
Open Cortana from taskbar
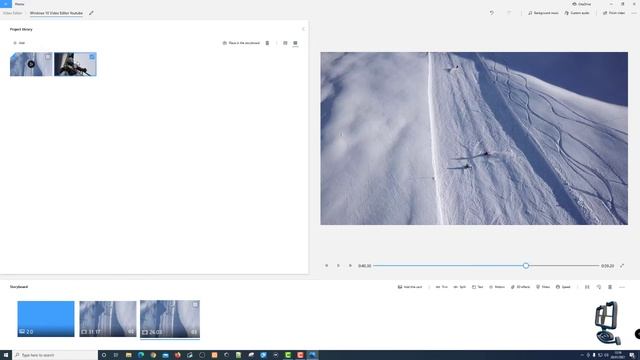pyautogui.click(x=104, y=355)
